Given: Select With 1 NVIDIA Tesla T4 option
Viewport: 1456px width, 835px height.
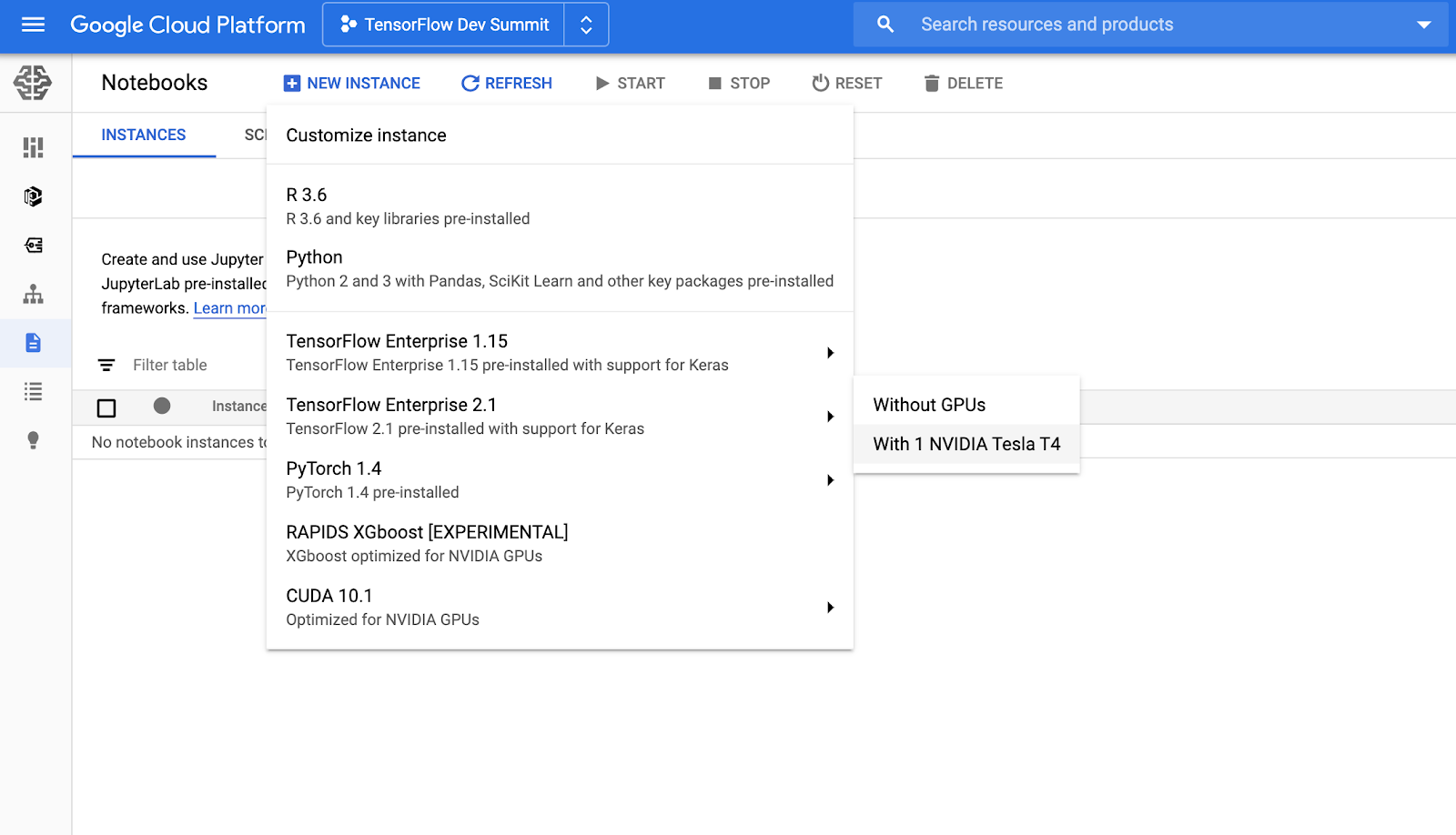Looking at the screenshot, I should click(x=966, y=444).
